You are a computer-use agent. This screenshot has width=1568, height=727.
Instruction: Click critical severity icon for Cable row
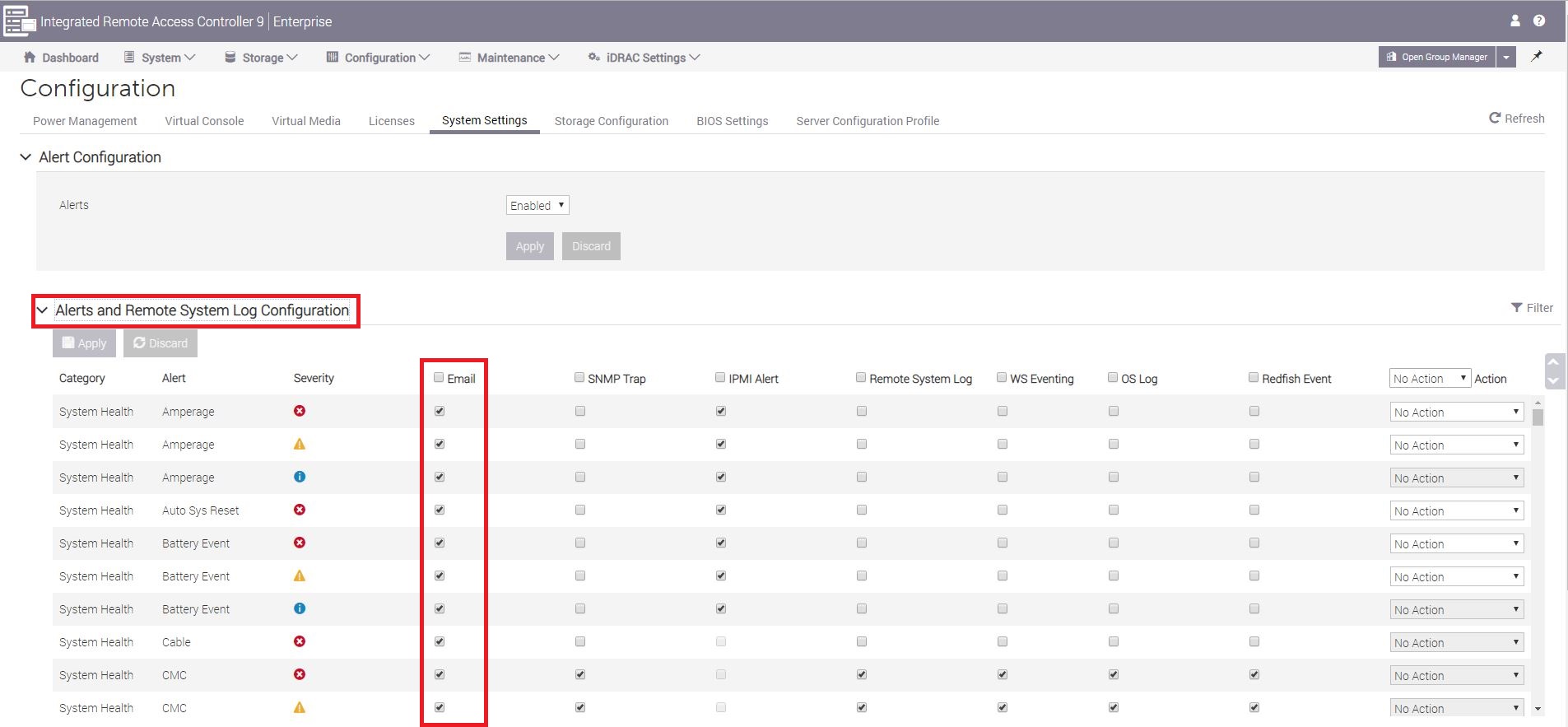(x=300, y=641)
